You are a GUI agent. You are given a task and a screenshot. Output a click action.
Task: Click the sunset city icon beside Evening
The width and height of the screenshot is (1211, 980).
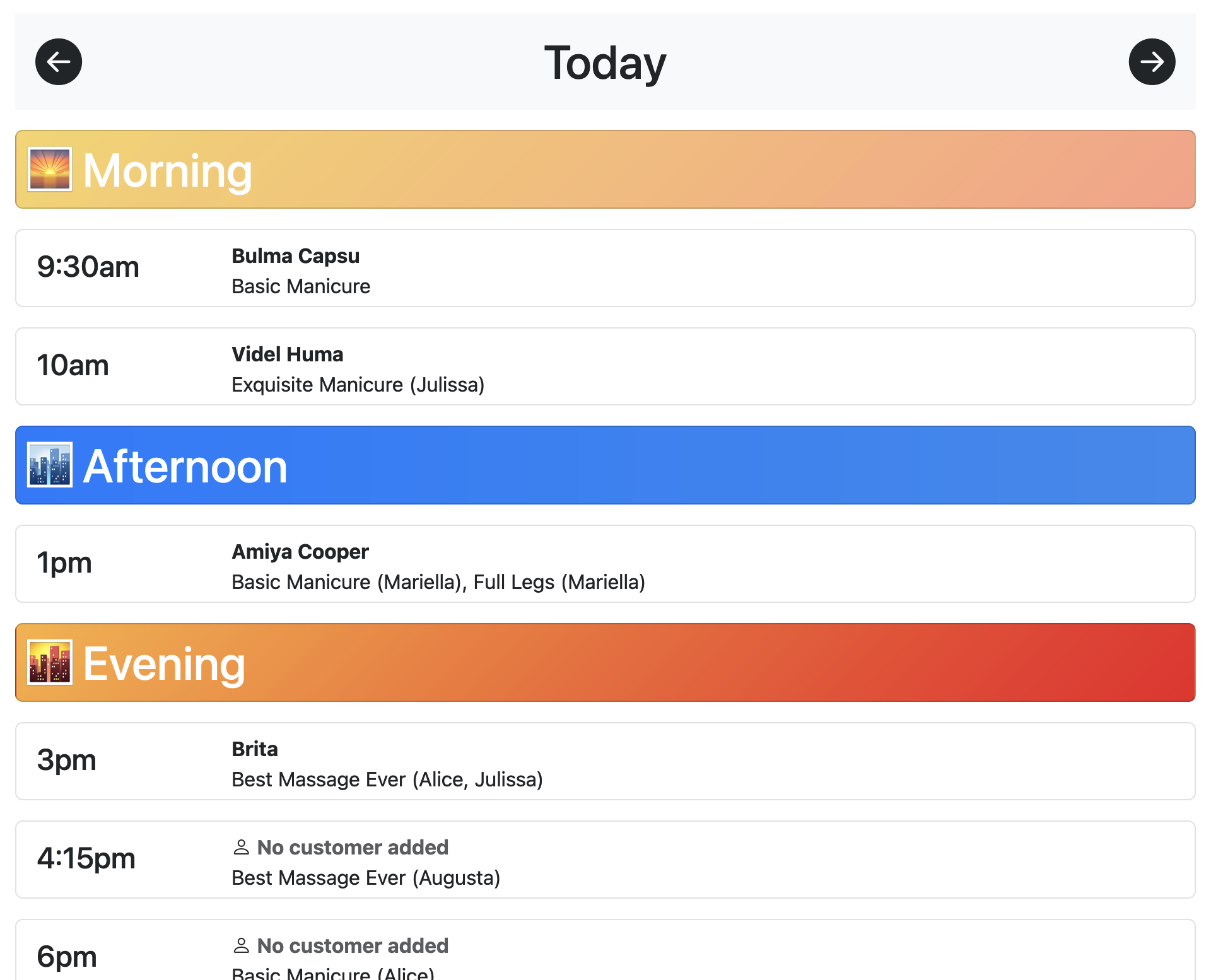click(50, 663)
